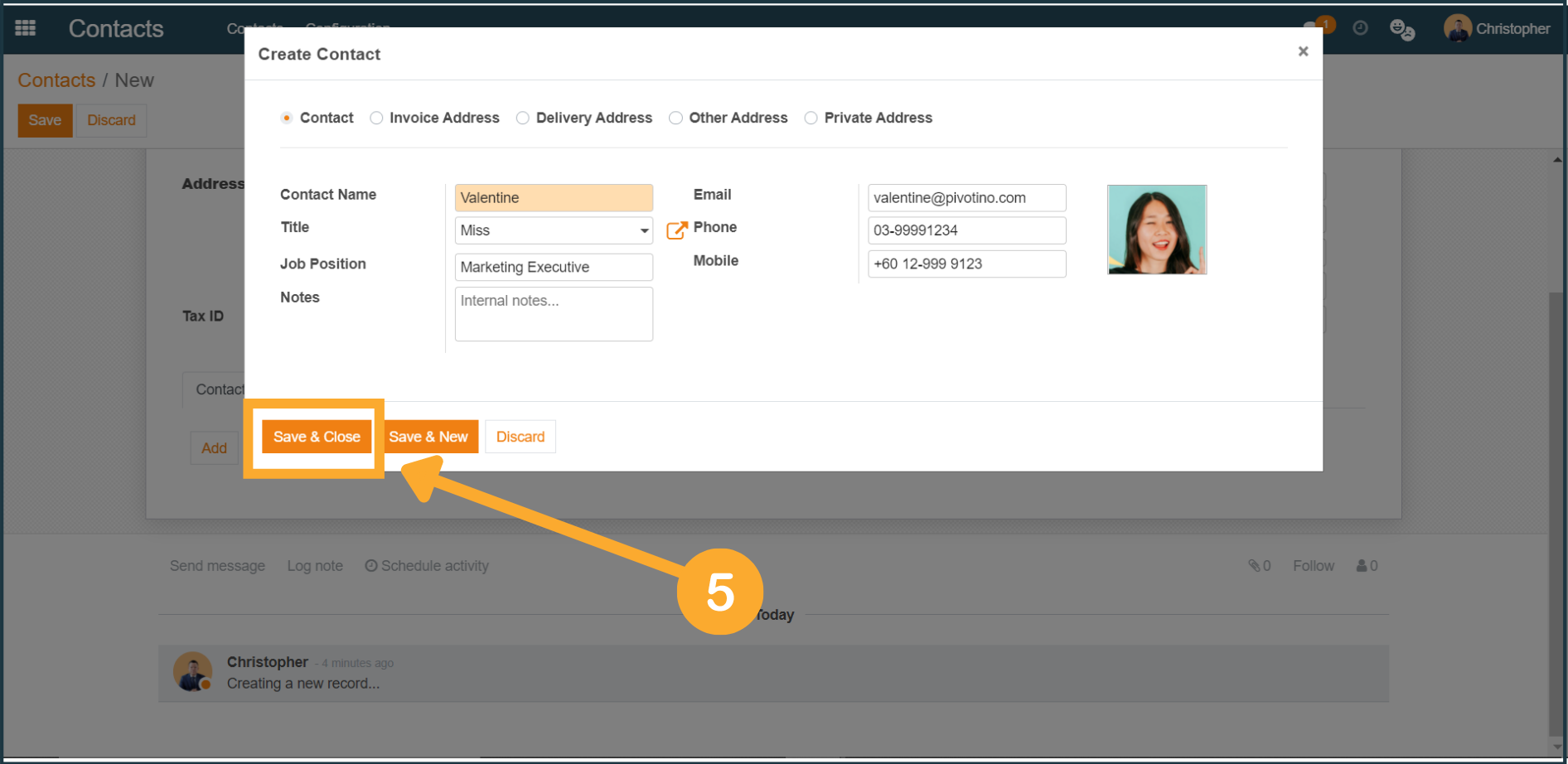Click the Contacts breadcrumb link
This screenshot has width=1568, height=764.
[x=56, y=80]
